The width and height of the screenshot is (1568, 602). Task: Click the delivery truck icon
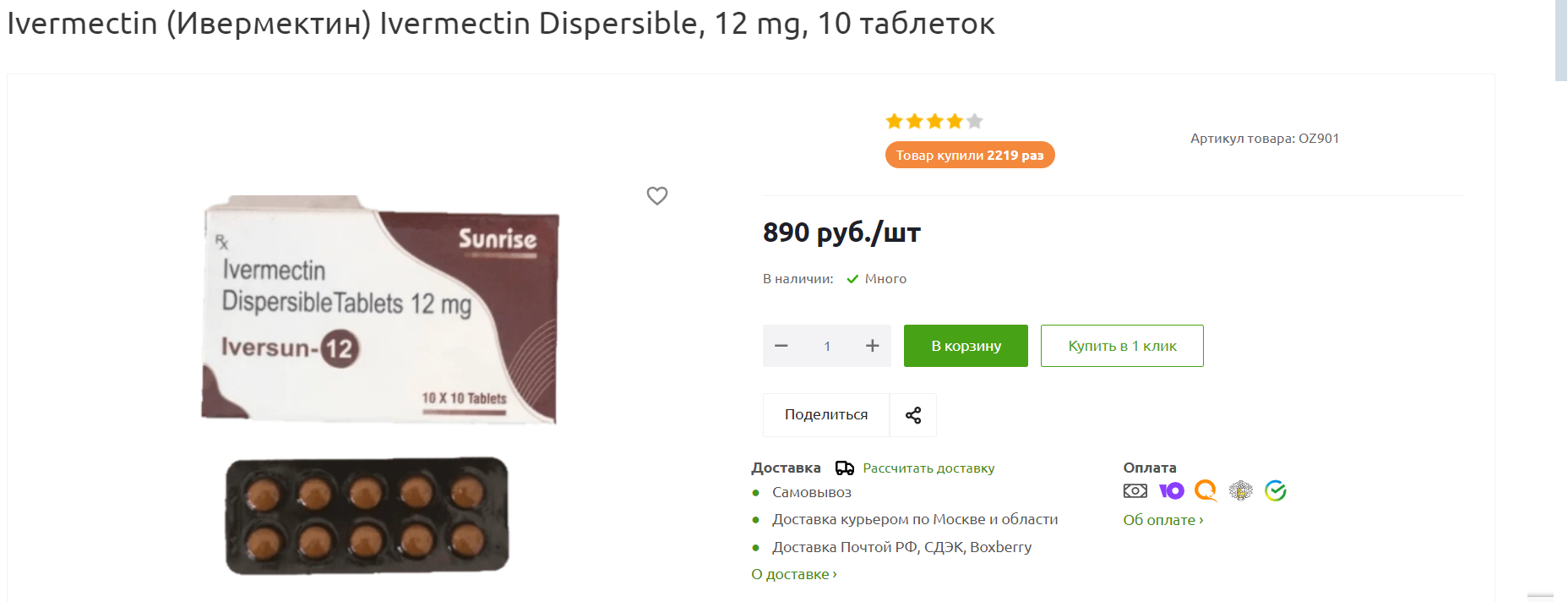click(x=845, y=468)
